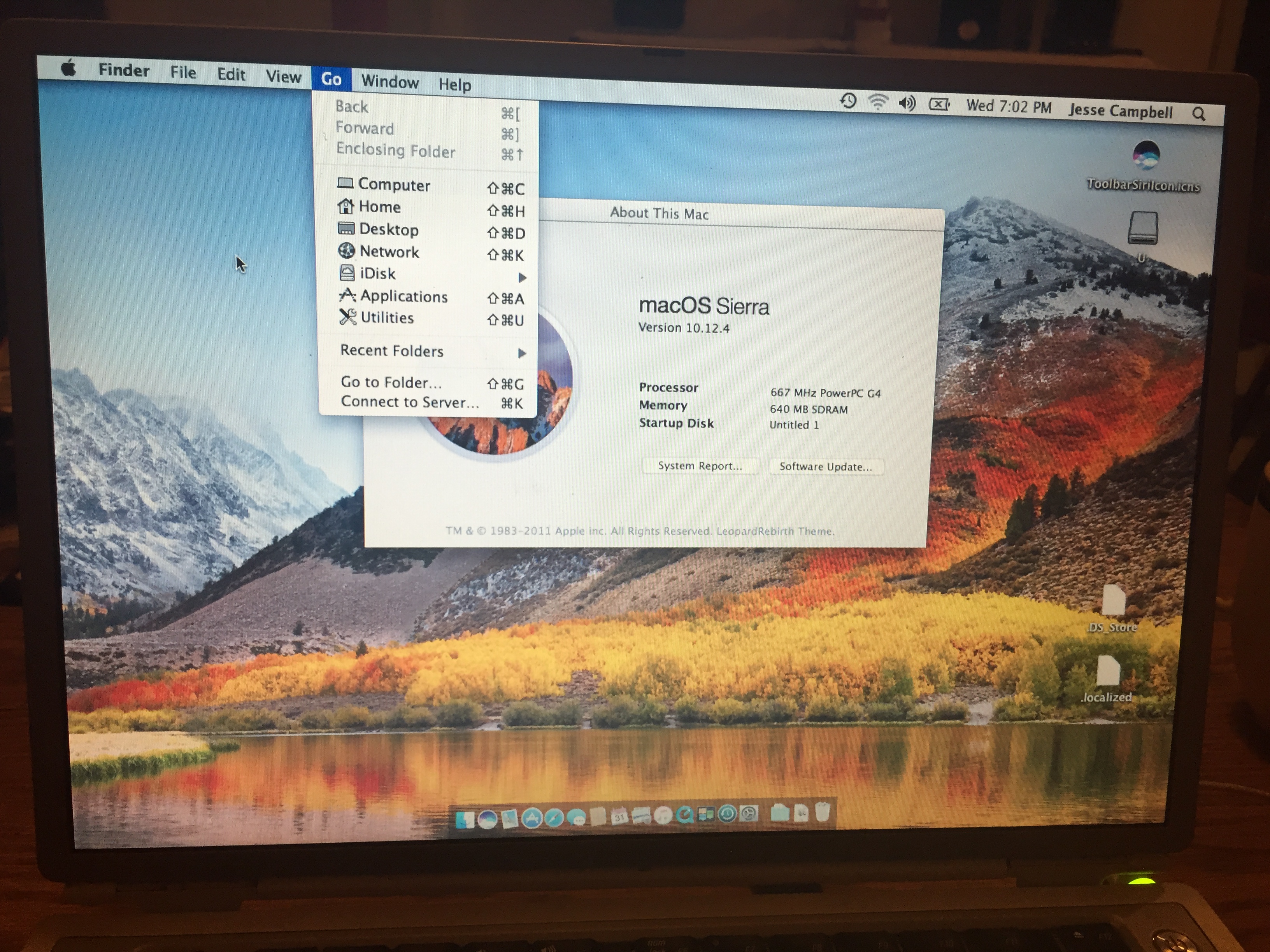Click the Wed 7:02 PM clock
1270x952 pixels.
point(1009,107)
